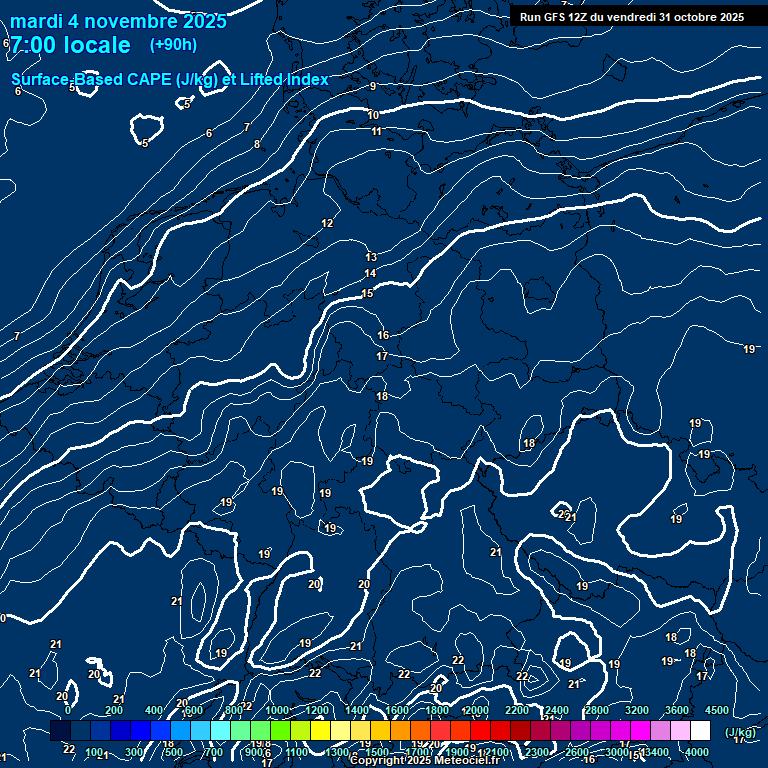Click legend value '800'
Viewport: 768px width, 768px height.
(x=234, y=710)
